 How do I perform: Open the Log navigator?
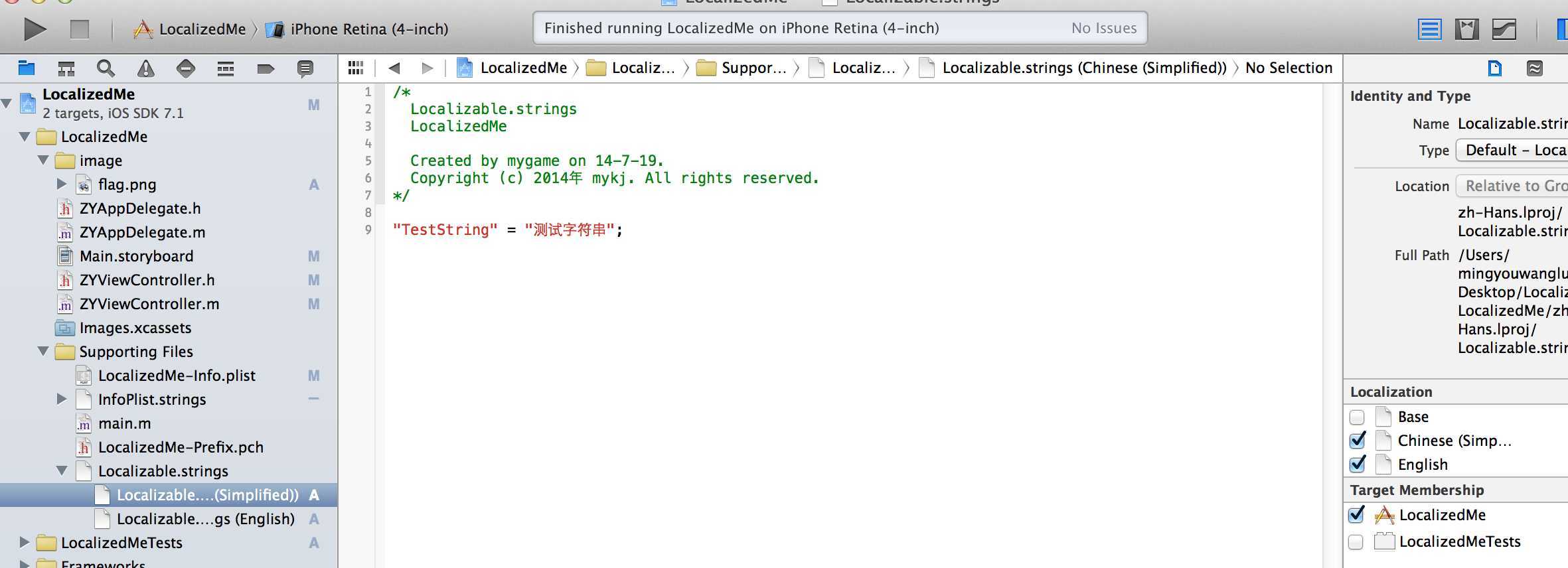pyautogui.click(x=305, y=68)
